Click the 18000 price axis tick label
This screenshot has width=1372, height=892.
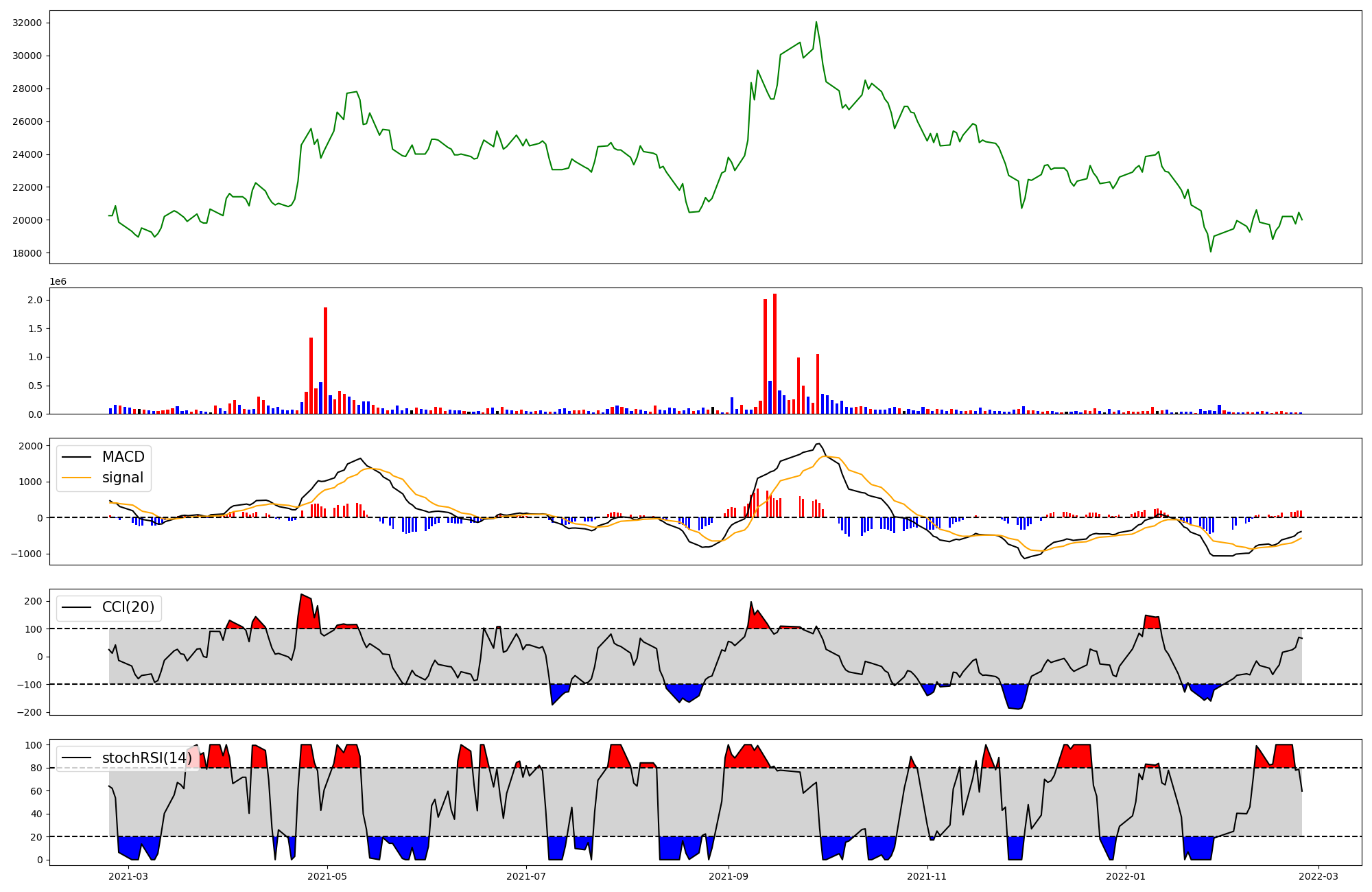tap(27, 253)
